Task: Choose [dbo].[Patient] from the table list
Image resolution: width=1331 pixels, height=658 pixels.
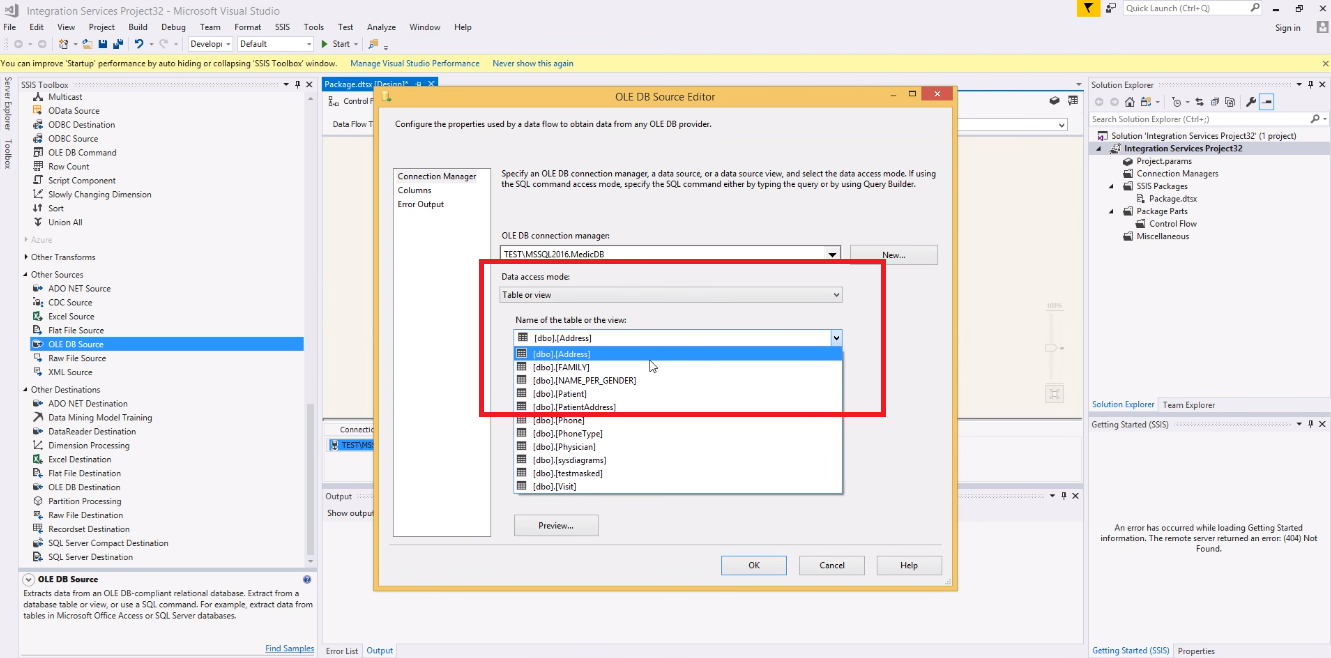Action: tap(679, 394)
